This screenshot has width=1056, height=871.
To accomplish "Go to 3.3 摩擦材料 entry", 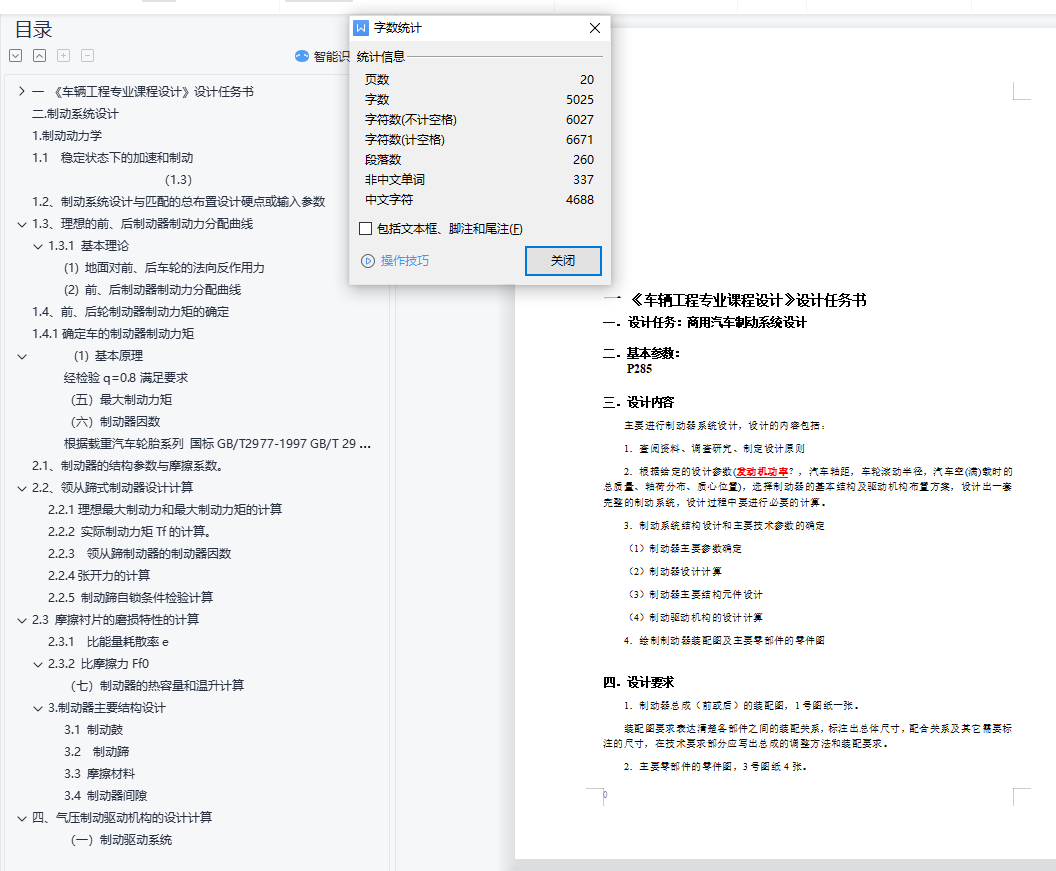I will 100,774.
